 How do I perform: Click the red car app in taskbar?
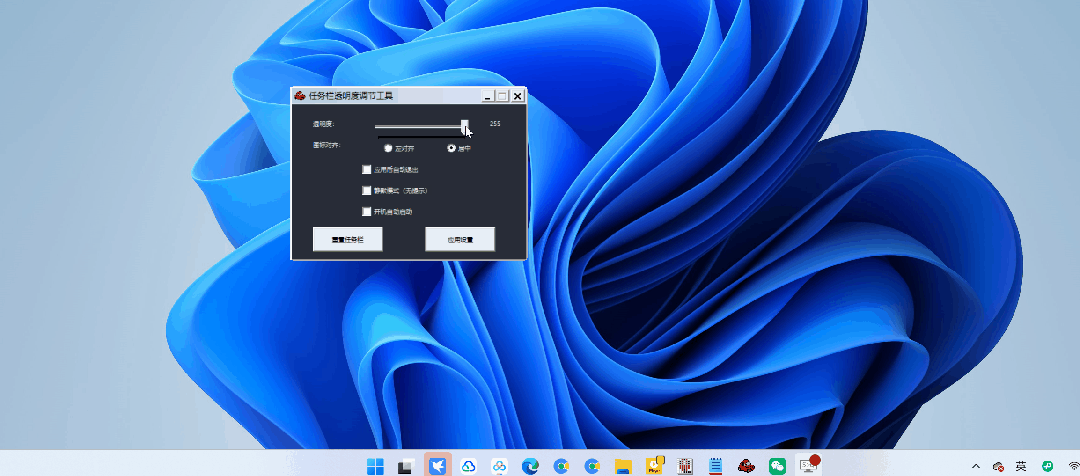click(746, 466)
